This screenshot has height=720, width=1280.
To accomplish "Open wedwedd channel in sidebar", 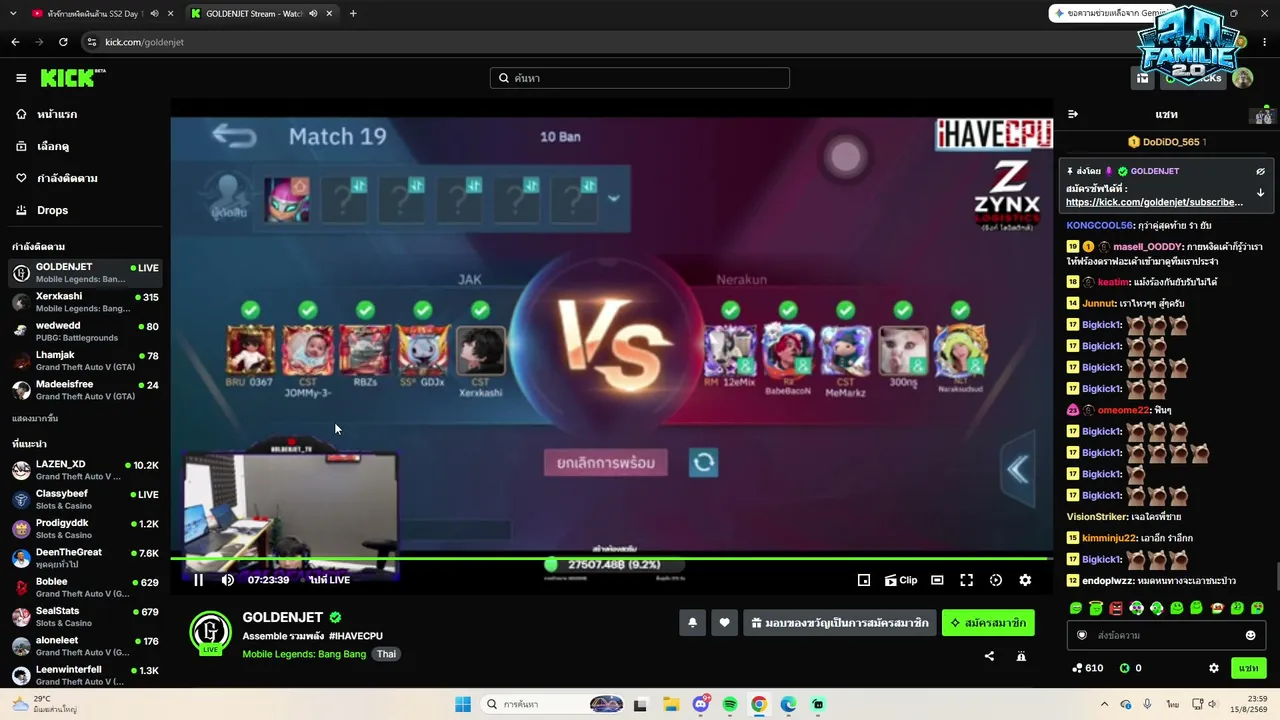I will pos(85,331).
